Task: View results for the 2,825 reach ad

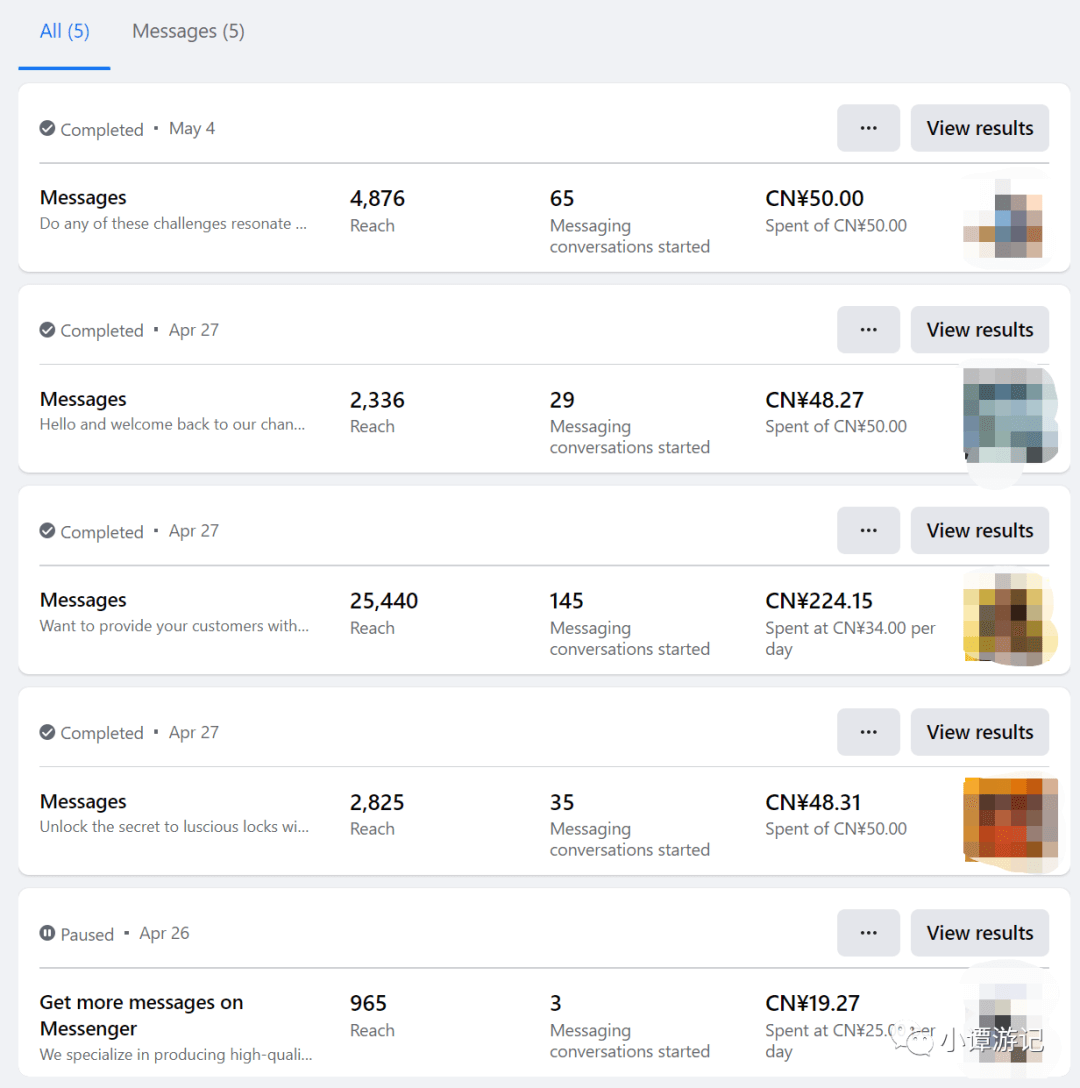Action: (x=979, y=732)
